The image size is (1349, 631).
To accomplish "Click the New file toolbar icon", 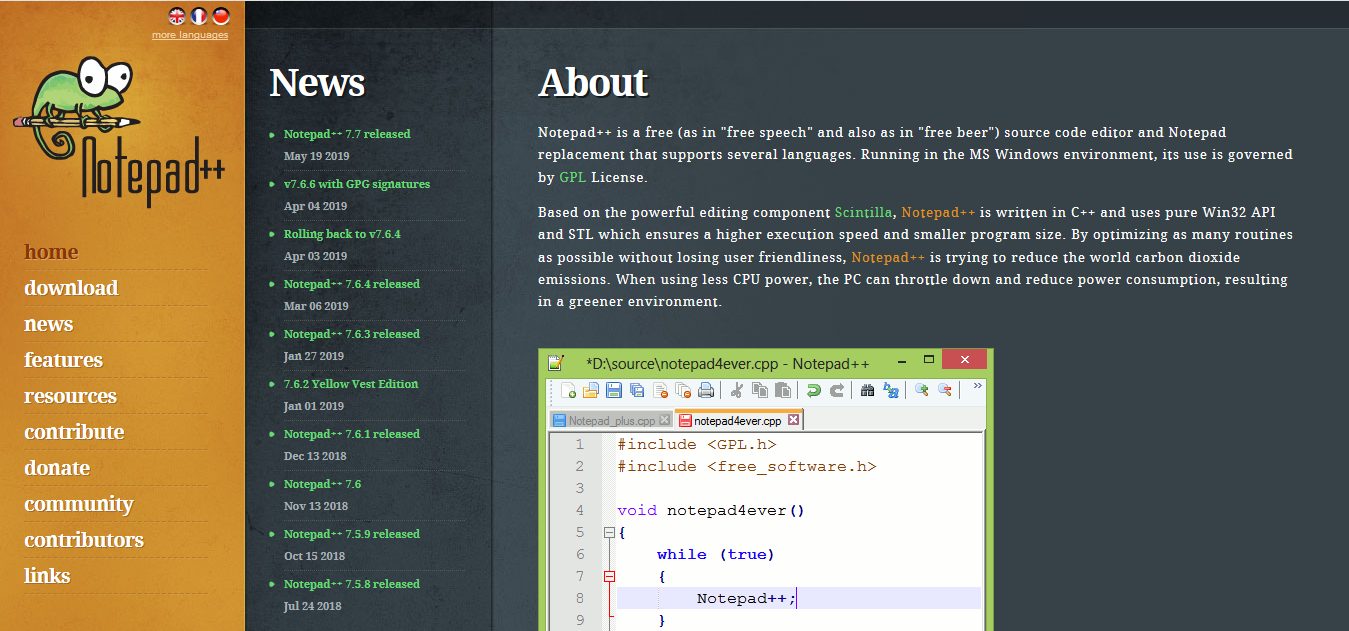I will (568, 390).
